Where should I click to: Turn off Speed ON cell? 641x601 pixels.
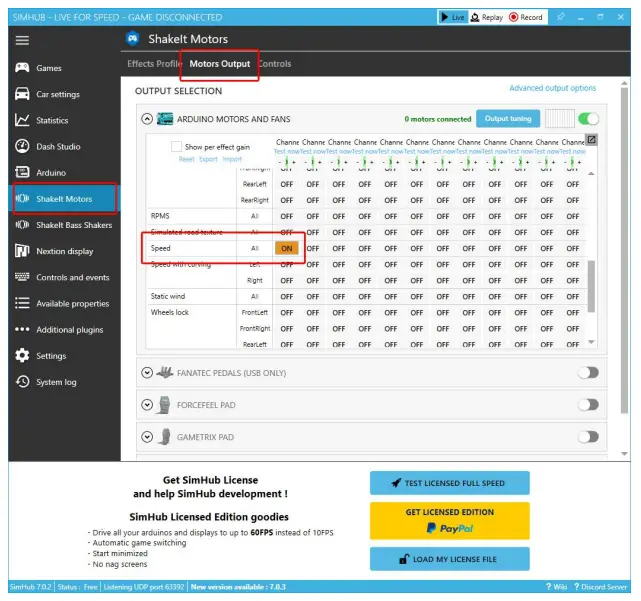coord(287,248)
